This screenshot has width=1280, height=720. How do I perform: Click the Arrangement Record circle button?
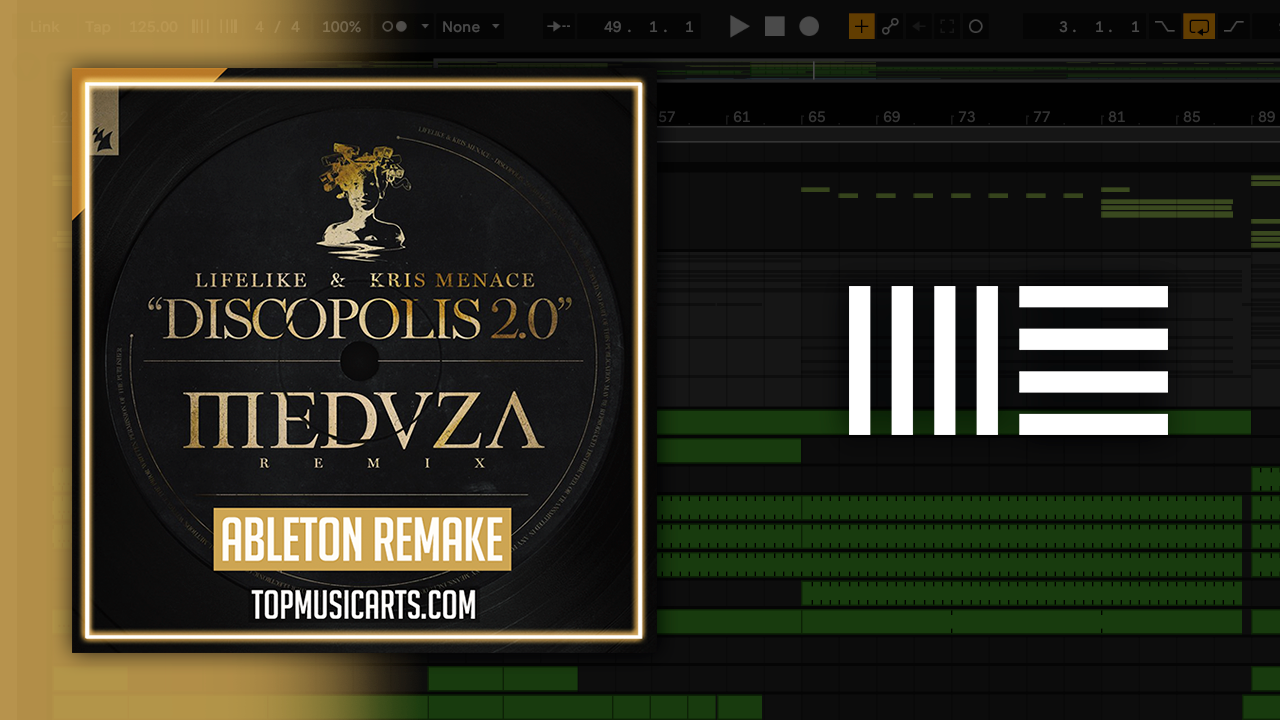[809, 27]
